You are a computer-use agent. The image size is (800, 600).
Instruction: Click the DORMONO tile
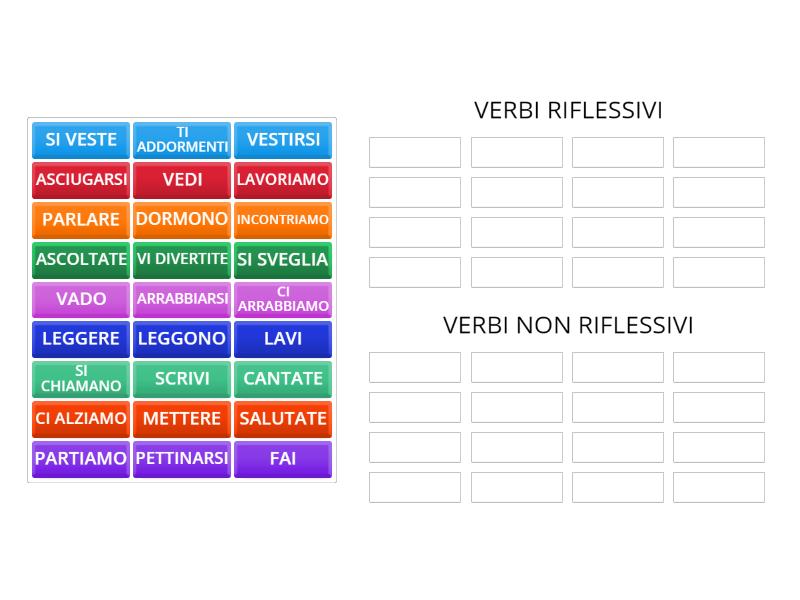[x=182, y=220]
